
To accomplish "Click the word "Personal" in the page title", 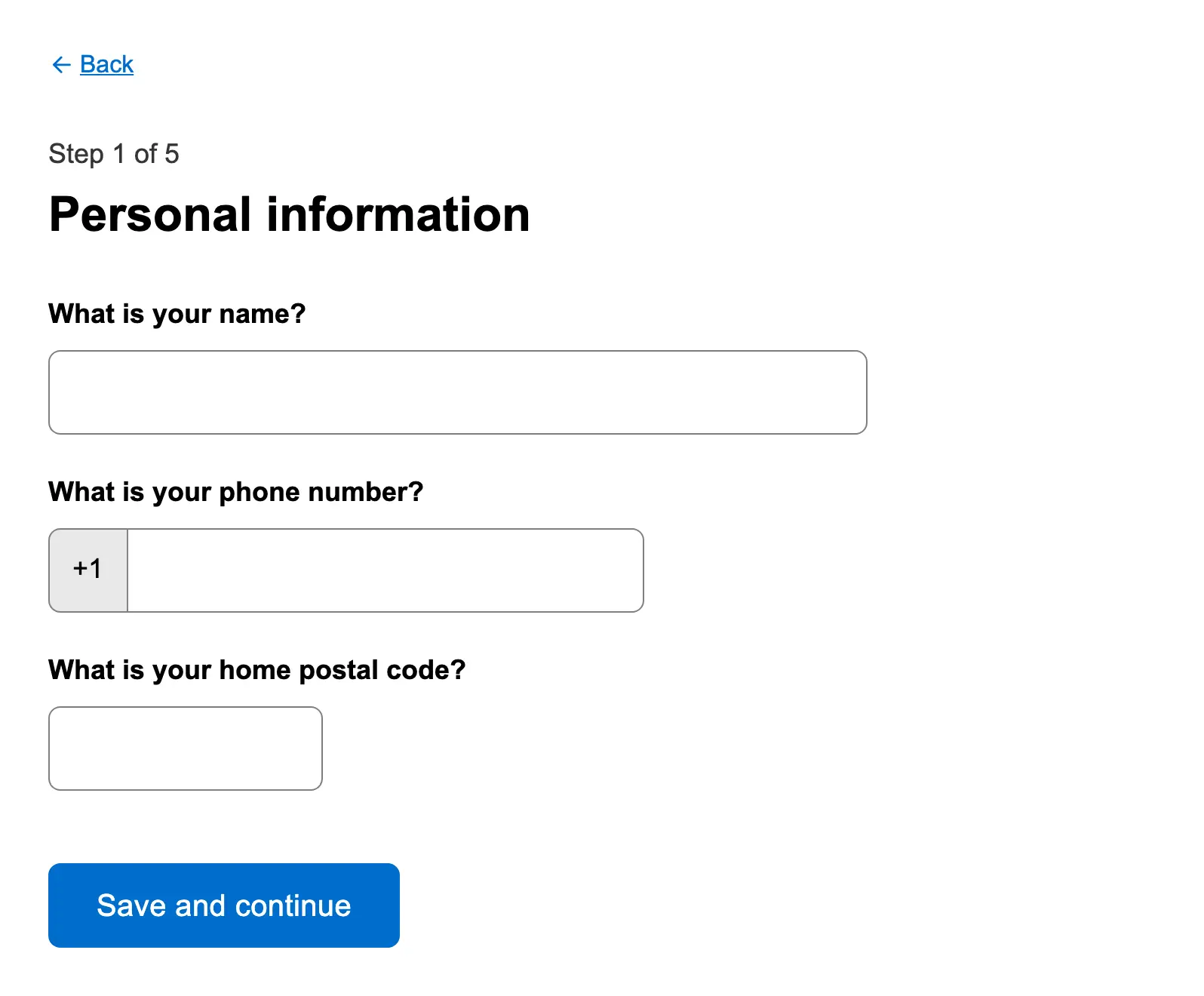I will point(149,214).
